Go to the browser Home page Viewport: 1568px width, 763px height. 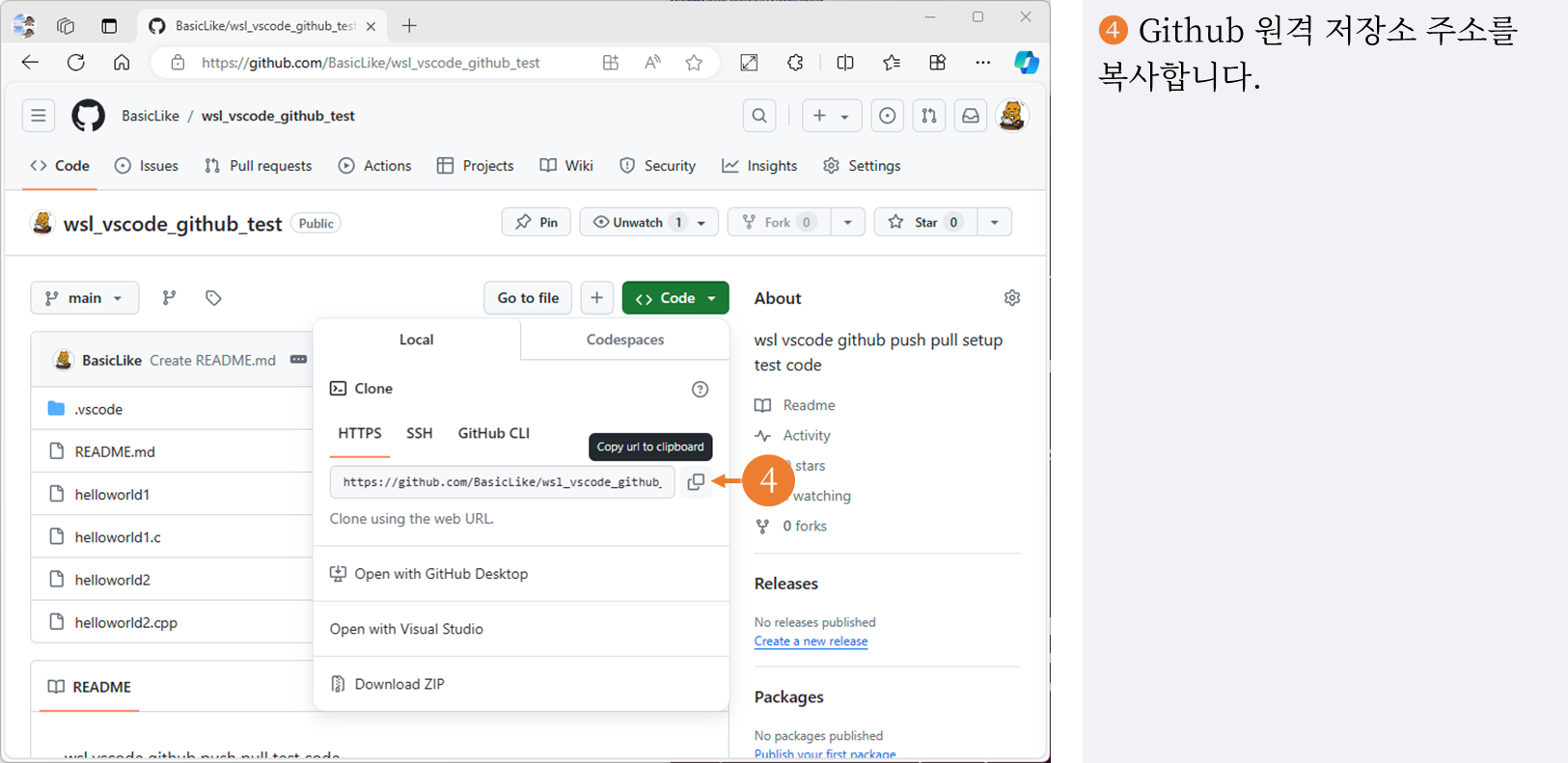point(122,63)
